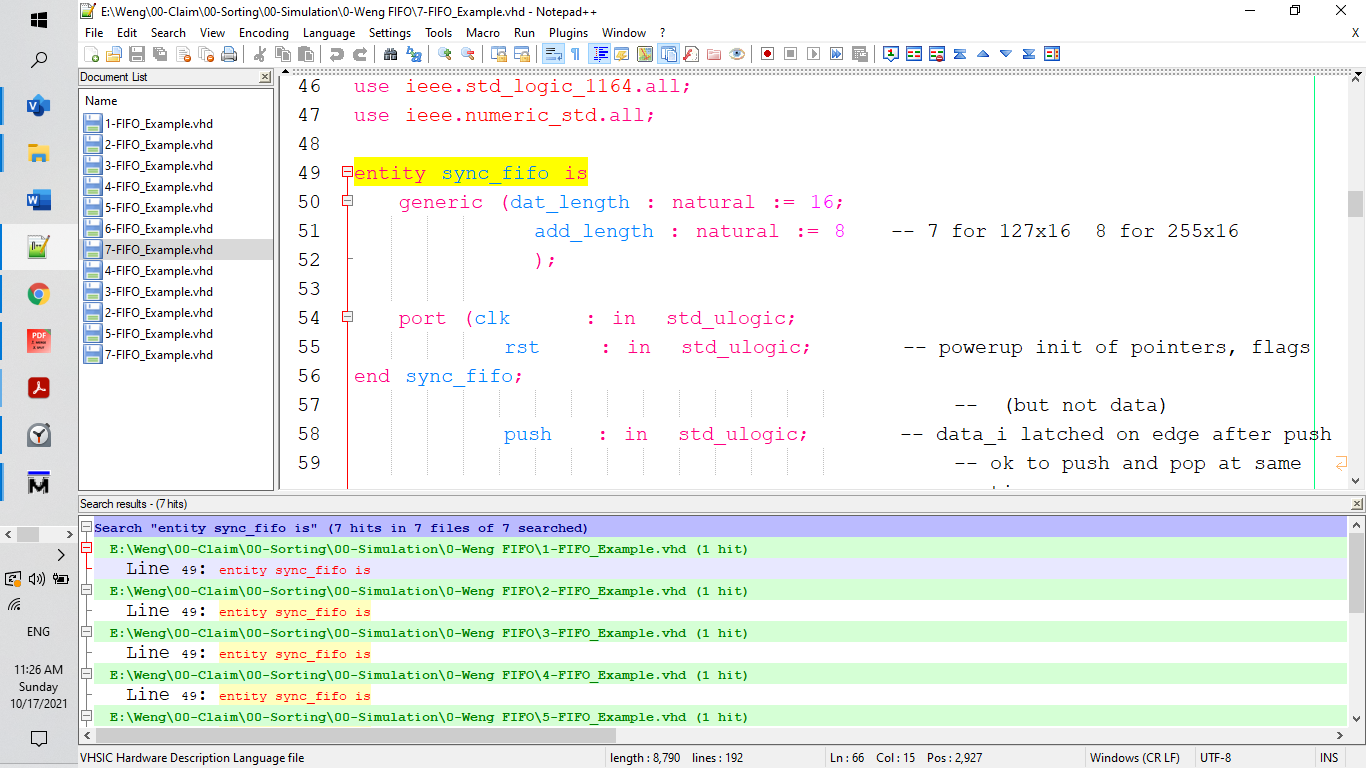This screenshot has height=768, width=1366.
Task: Click Clear Active Compare icon
Action: click(x=937, y=54)
